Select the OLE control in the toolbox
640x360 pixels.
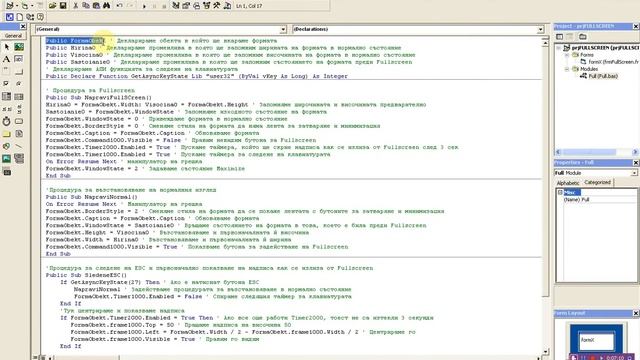coord(7,171)
